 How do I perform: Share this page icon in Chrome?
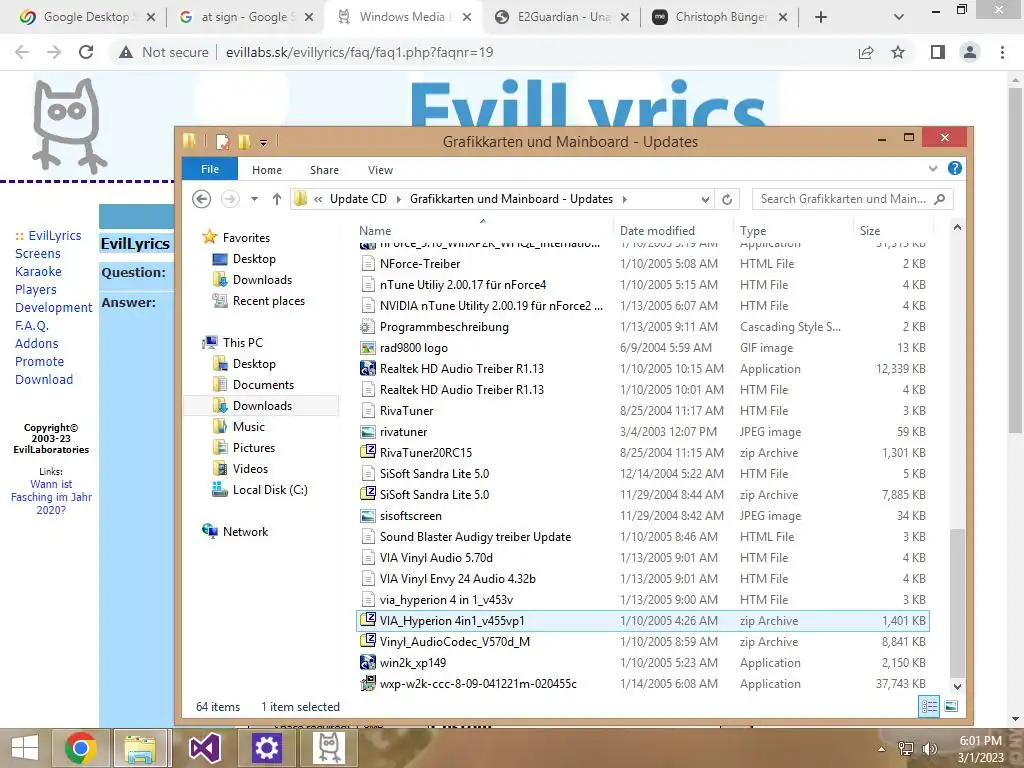(x=866, y=52)
